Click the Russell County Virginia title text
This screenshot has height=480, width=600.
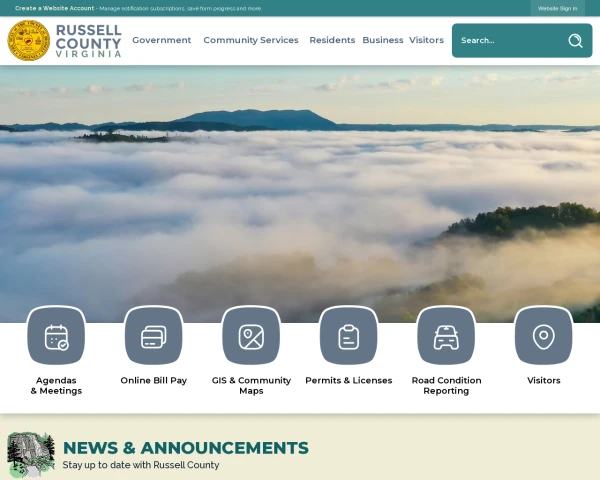pyautogui.click(x=88, y=41)
